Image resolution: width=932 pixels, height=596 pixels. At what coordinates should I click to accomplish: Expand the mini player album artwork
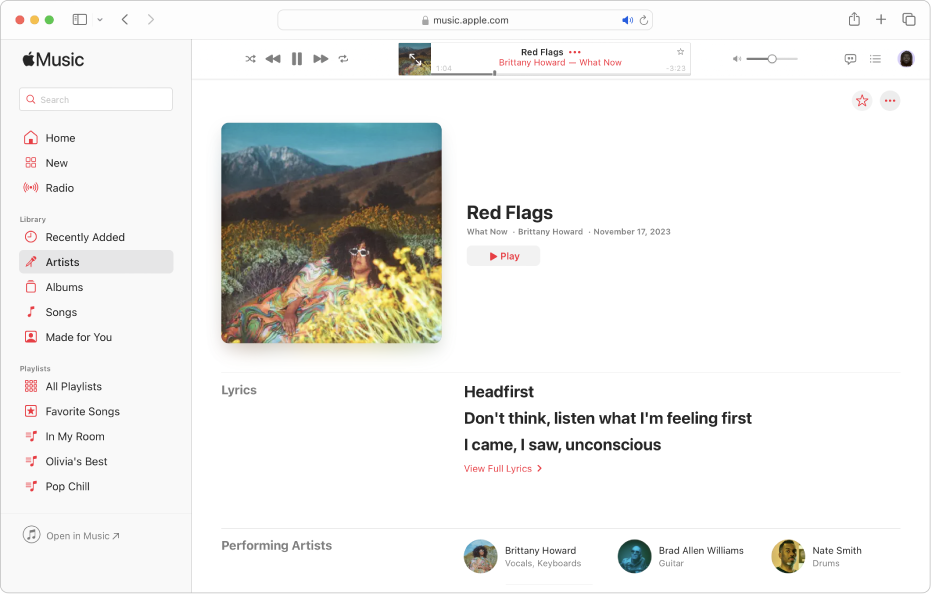coord(414,59)
